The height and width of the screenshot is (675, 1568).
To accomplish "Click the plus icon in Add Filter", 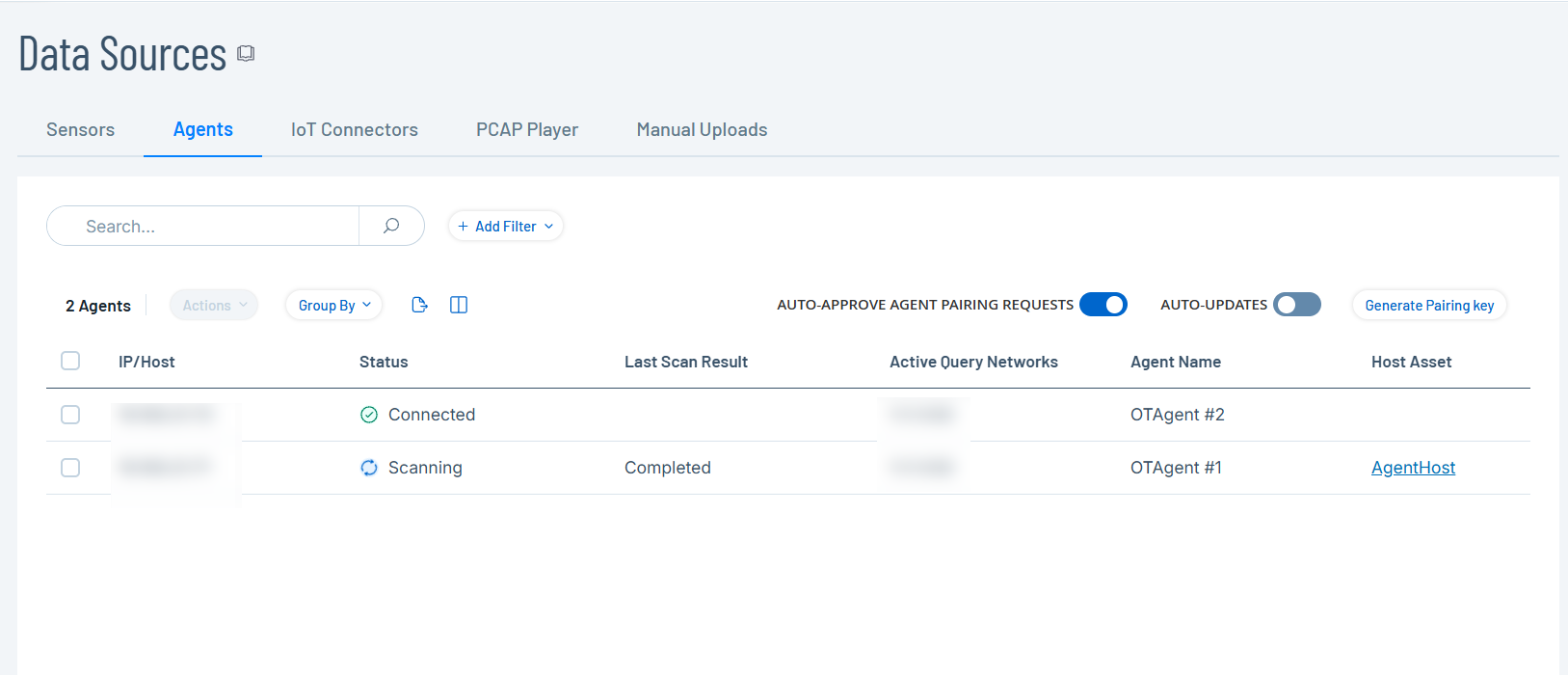I will [x=464, y=227].
